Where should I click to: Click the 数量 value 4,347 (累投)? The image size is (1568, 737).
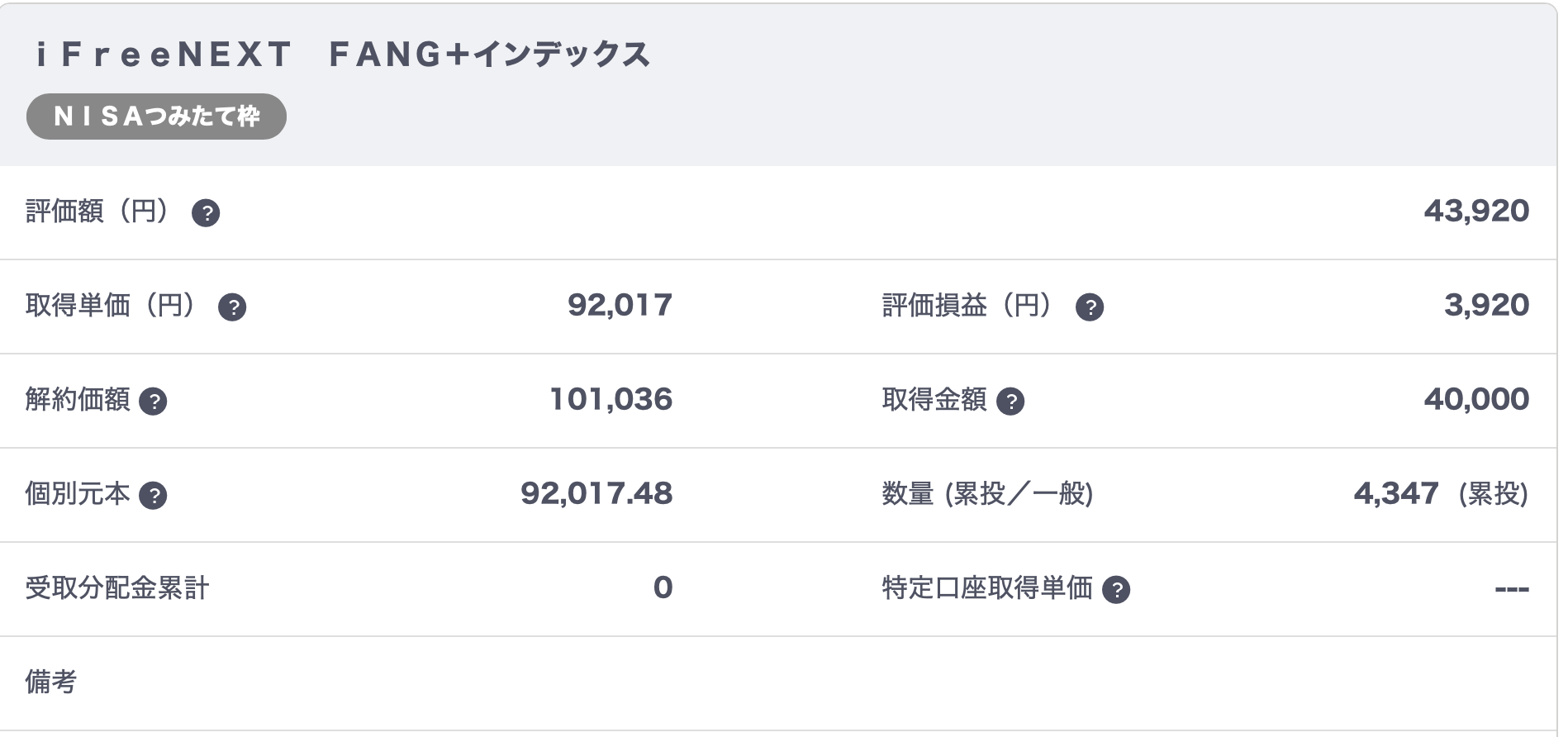click(1442, 494)
